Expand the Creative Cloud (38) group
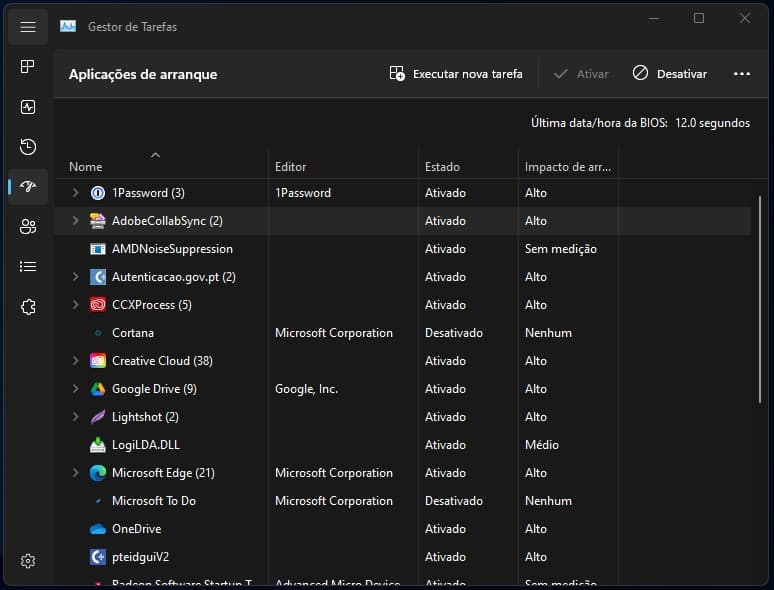Viewport: 774px width, 590px height. (x=76, y=361)
